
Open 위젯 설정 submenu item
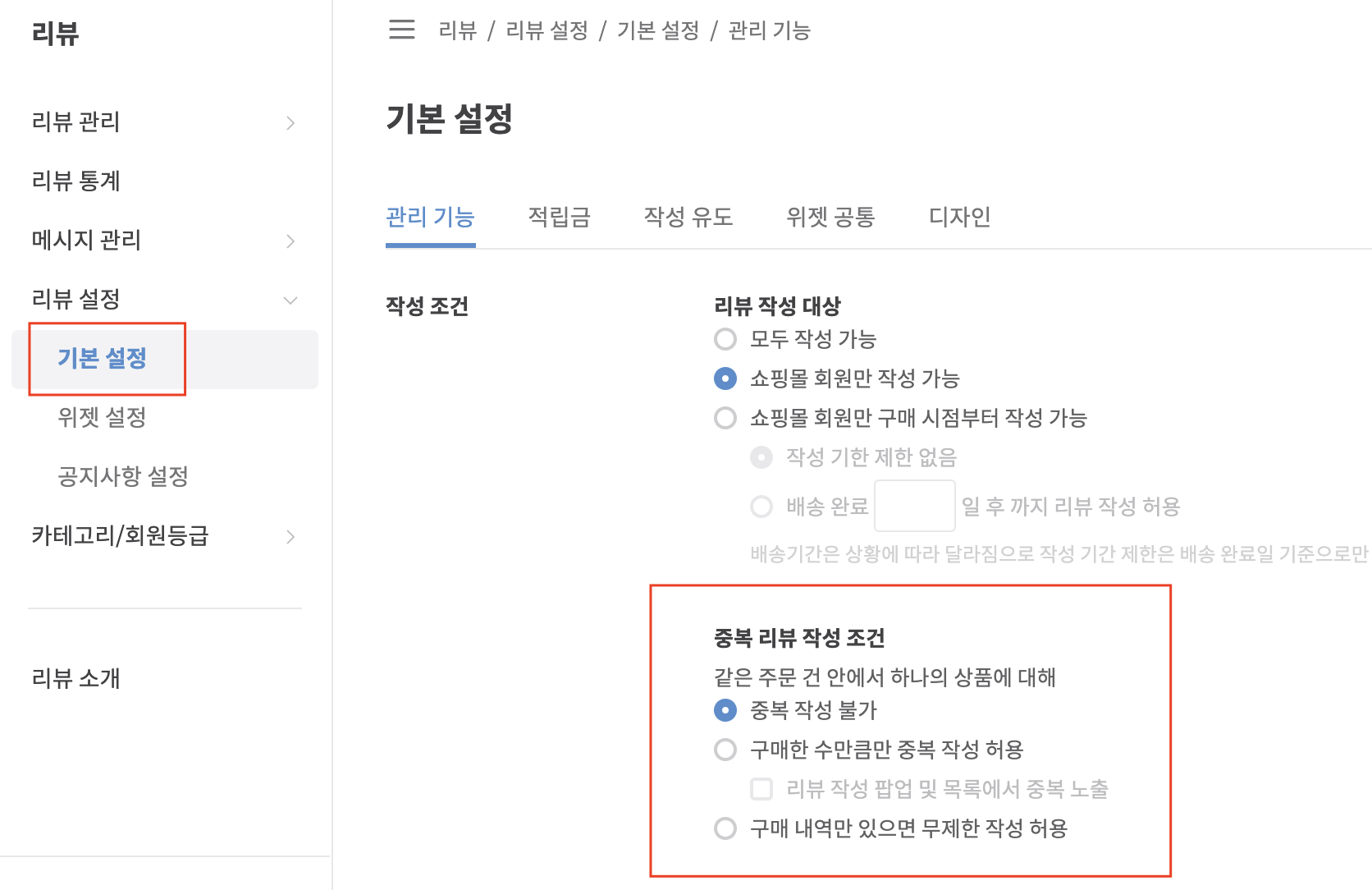(x=102, y=417)
